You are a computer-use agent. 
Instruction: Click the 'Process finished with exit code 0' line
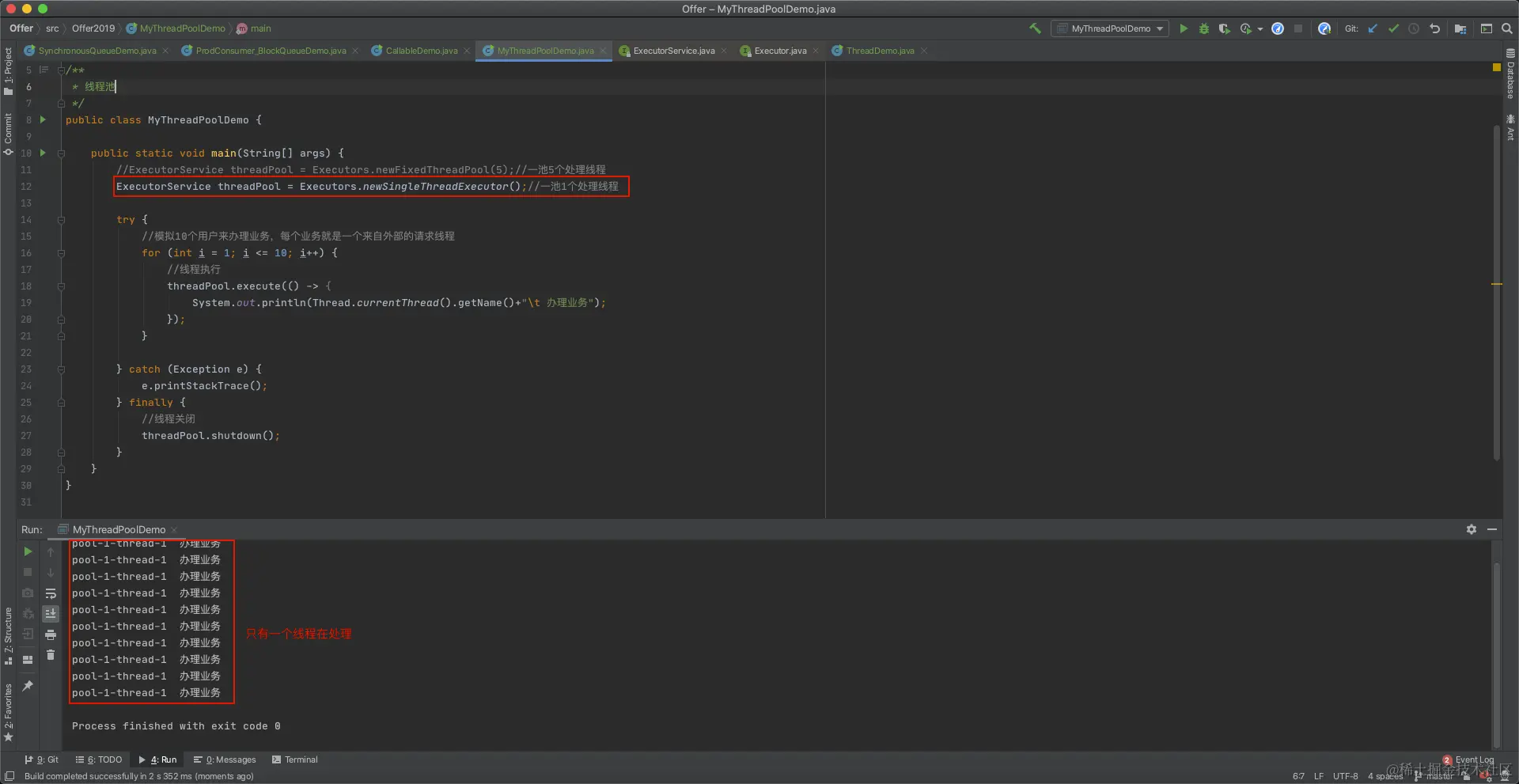176,726
